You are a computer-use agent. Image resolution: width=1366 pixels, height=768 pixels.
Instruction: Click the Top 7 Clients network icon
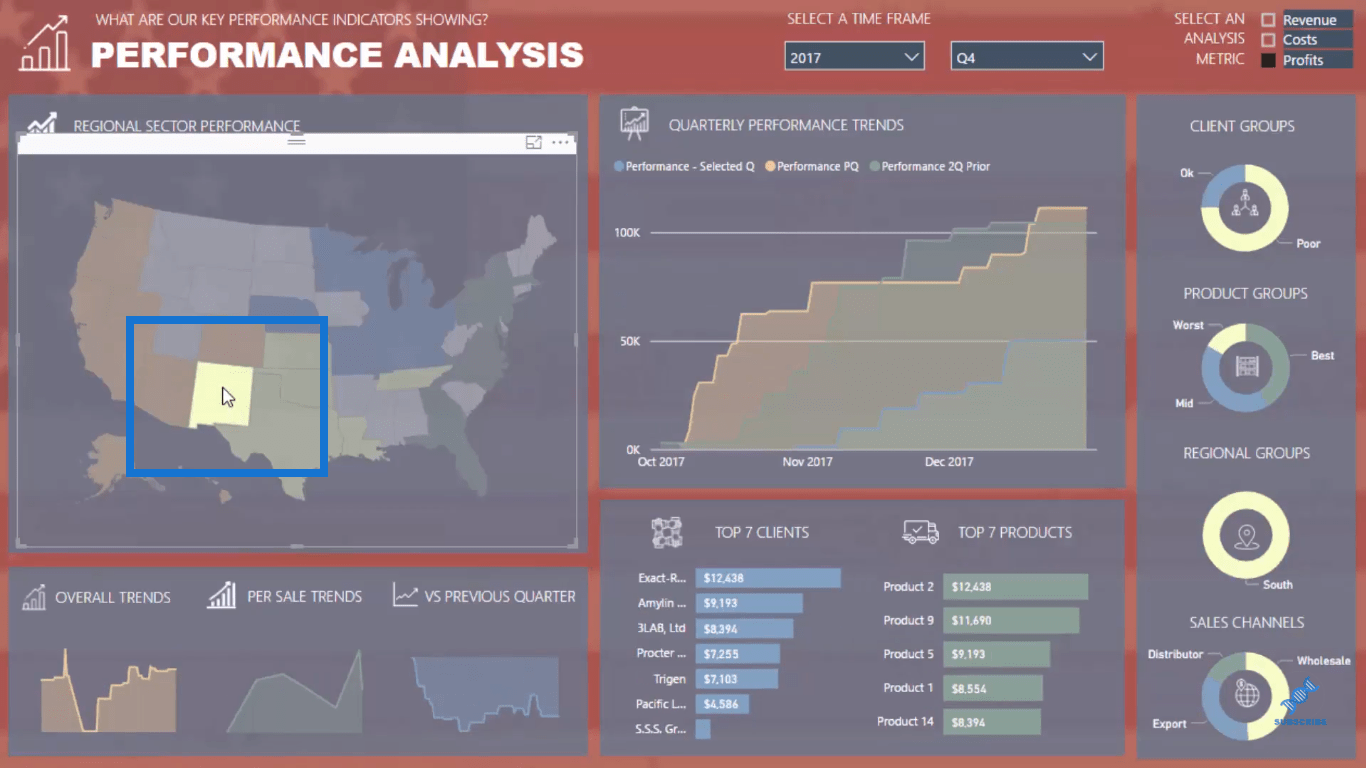coord(667,532)
